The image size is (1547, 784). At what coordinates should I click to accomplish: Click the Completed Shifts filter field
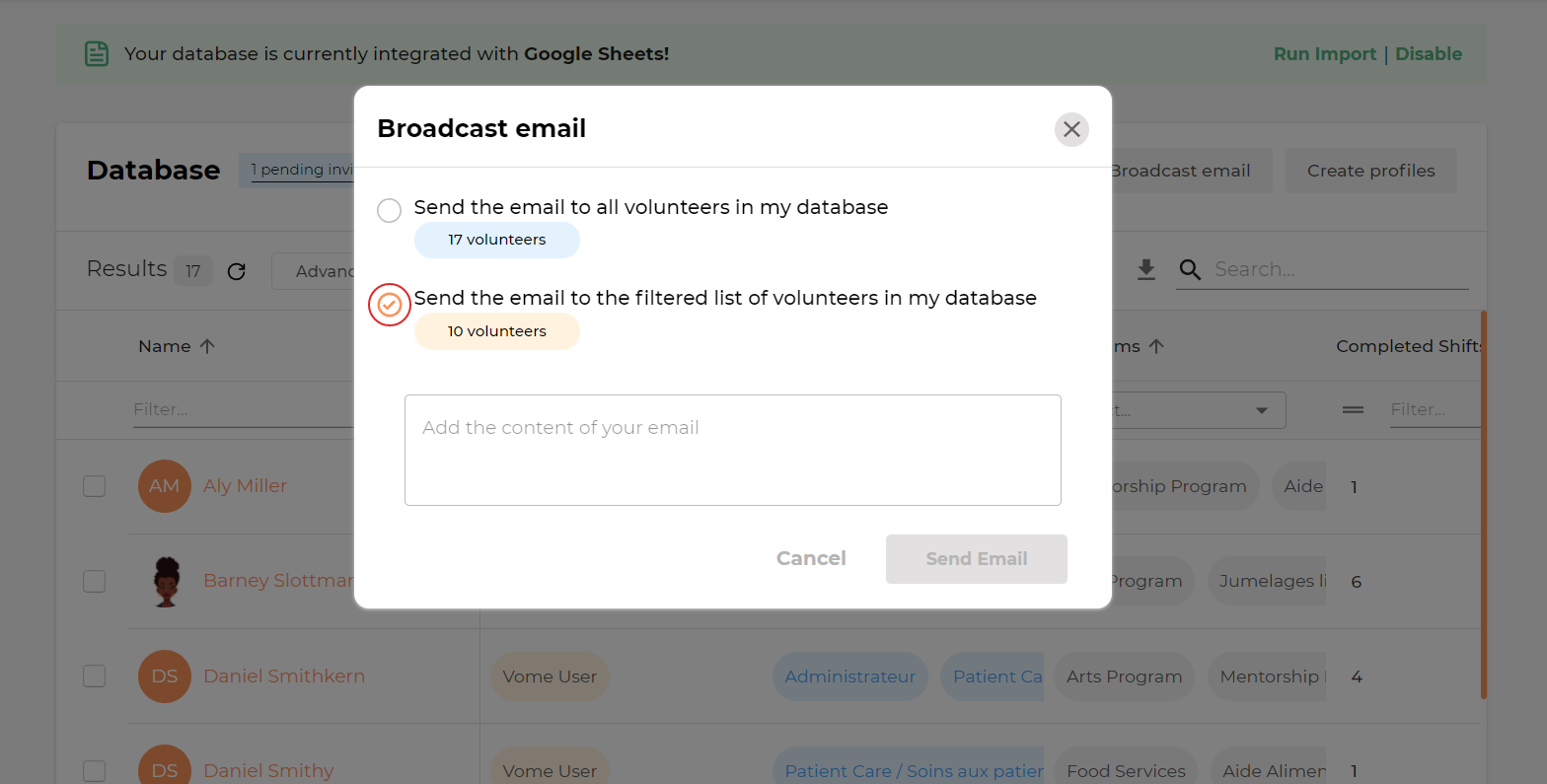tap(1435, 409)
